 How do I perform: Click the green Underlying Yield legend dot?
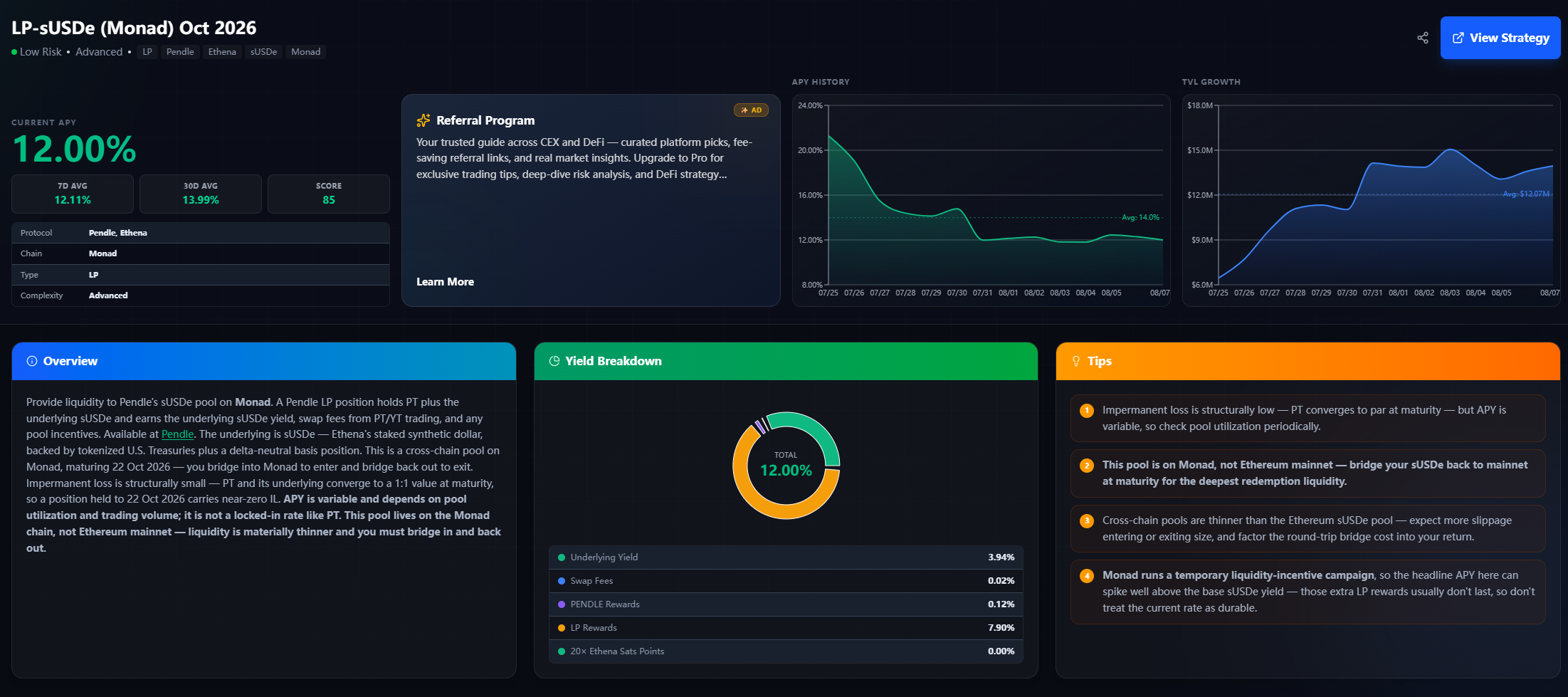tap(562, 557)
